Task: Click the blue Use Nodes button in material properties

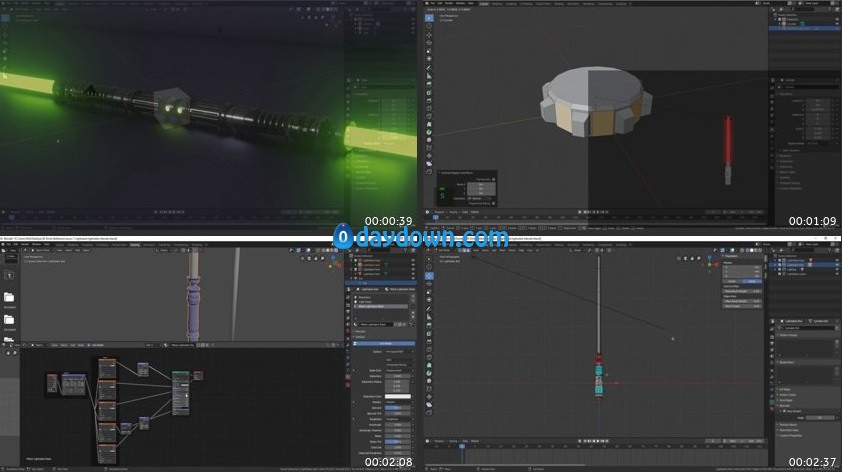Action: coord(384,344)
